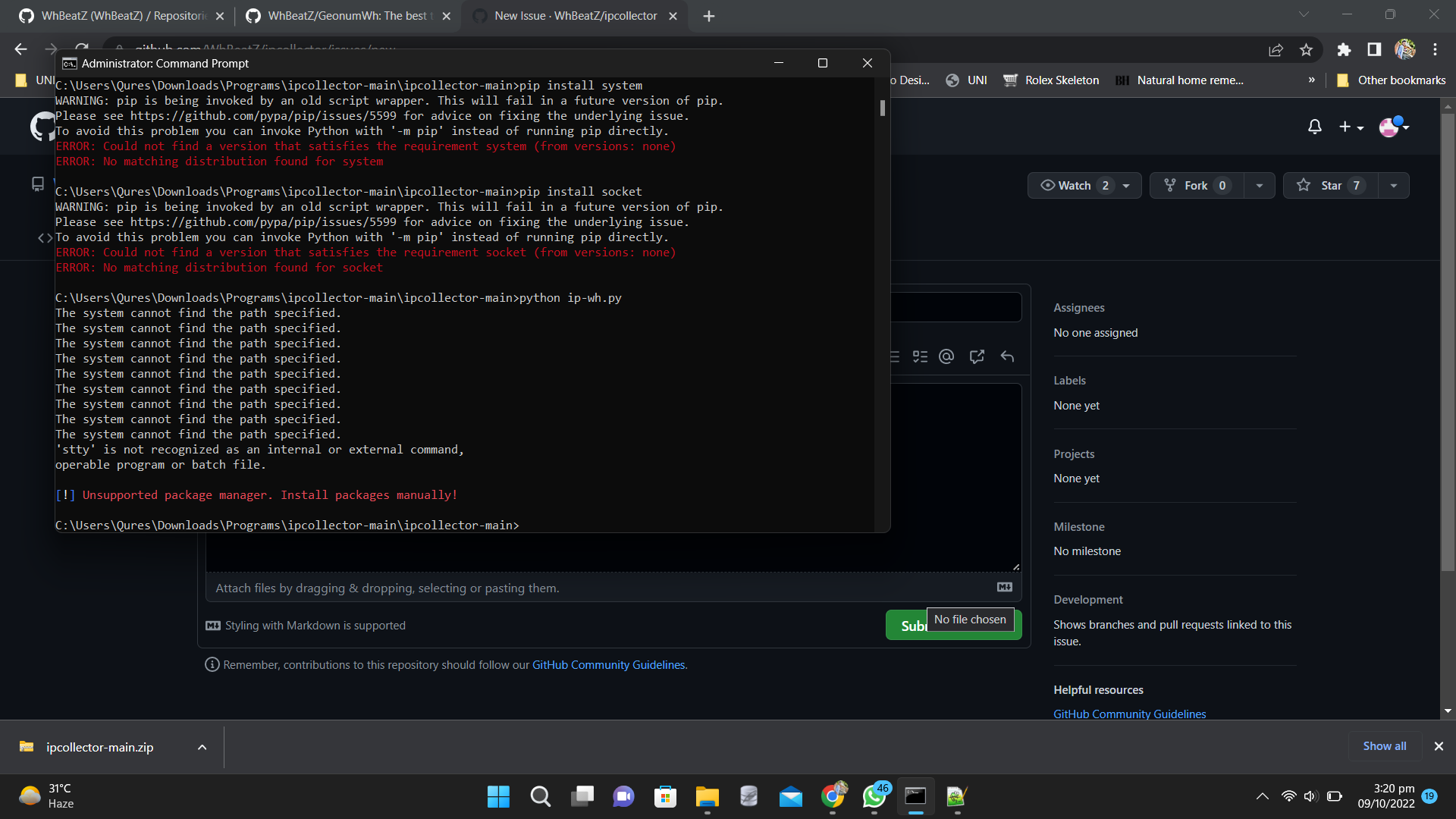Click the Markdown icon near attach files bar

click(x=1006, y=586)
